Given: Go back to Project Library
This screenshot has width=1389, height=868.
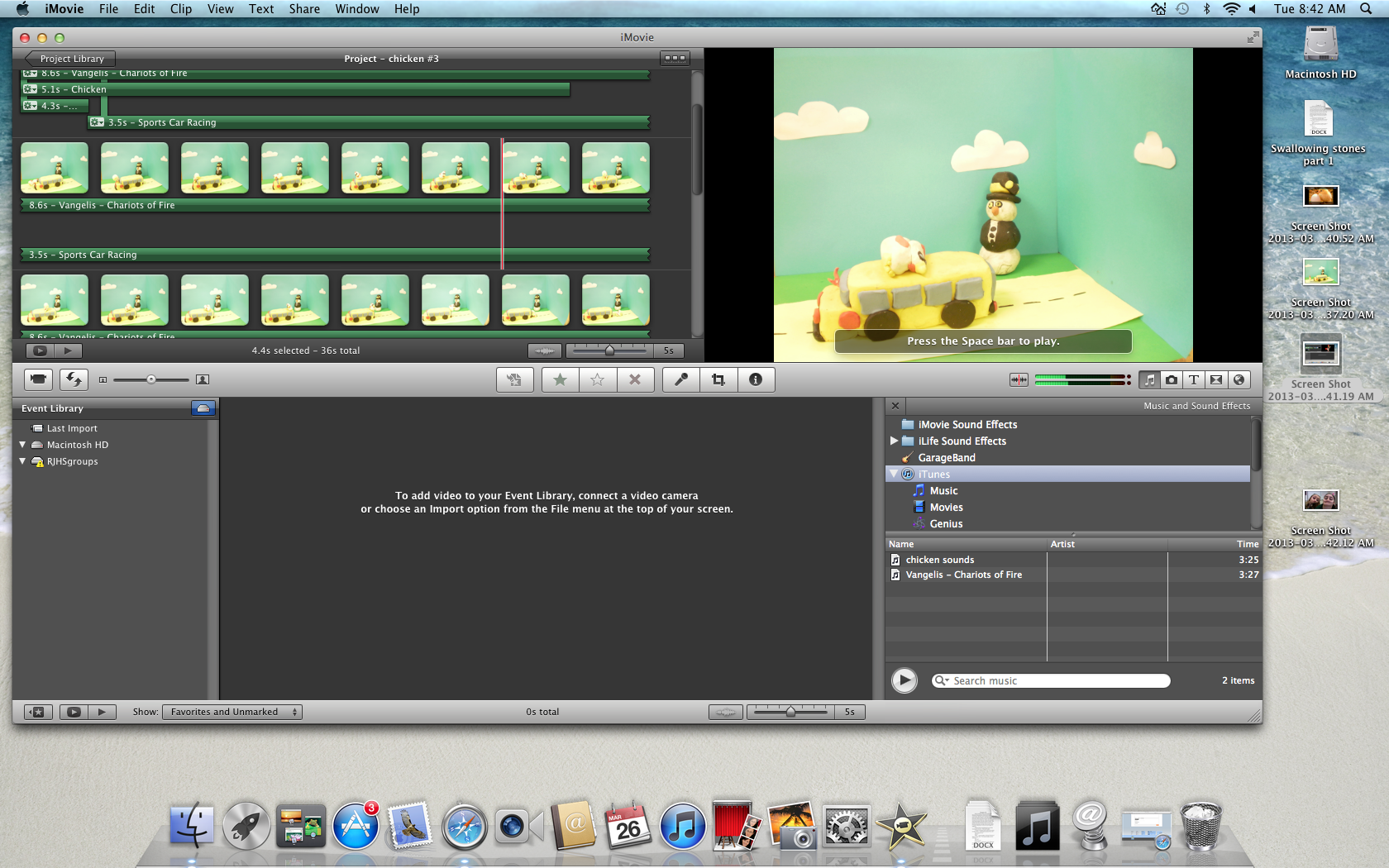Looking at the screenshot, I should click(x=69, y=59).
